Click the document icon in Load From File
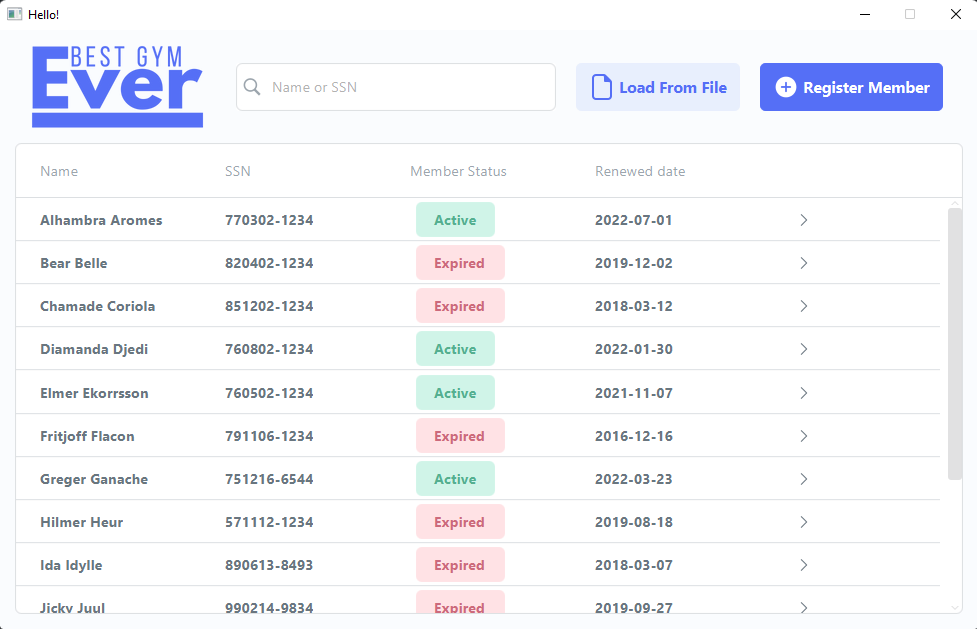 pos(600,87)
